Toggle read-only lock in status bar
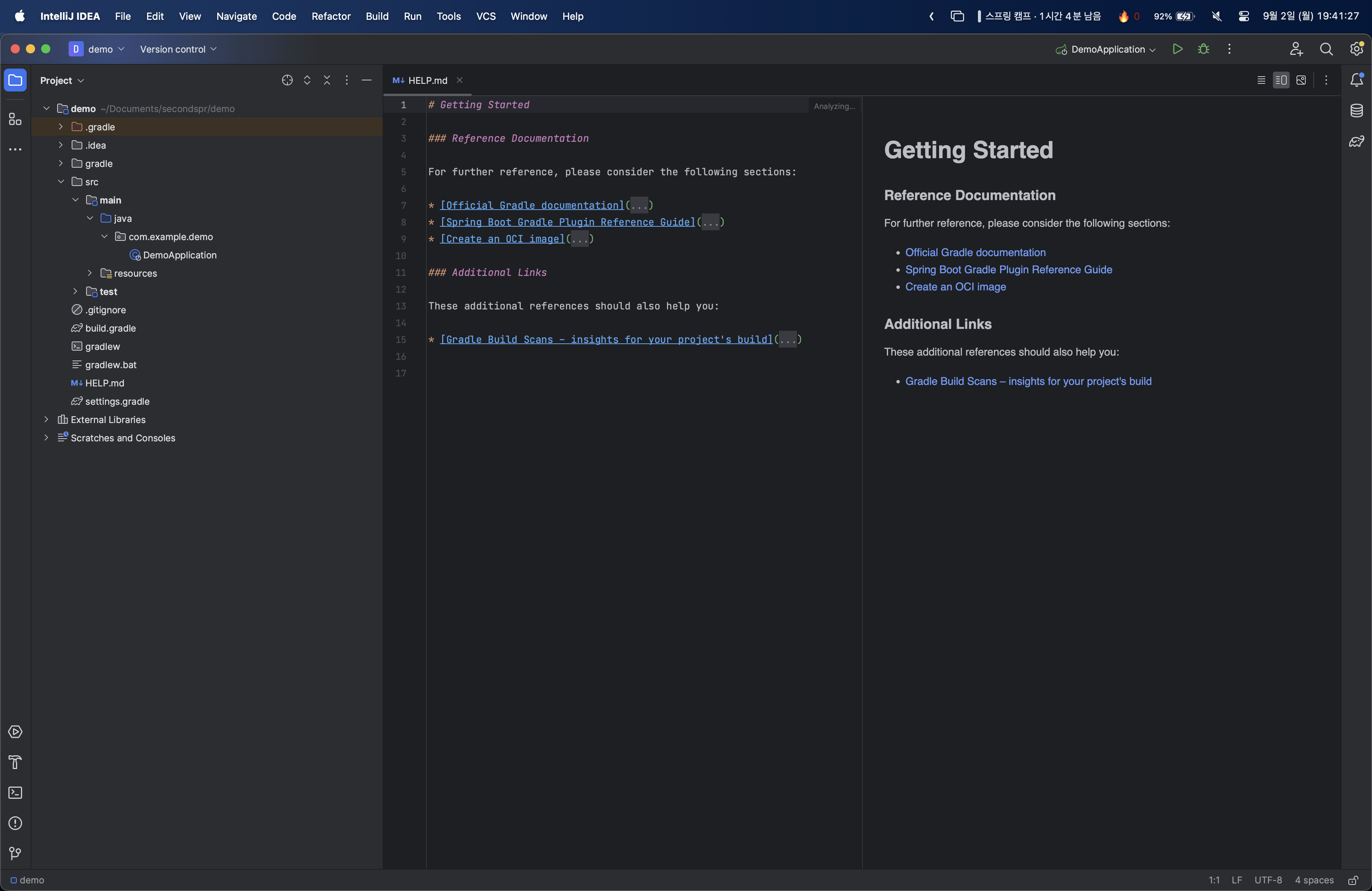 1353,880
